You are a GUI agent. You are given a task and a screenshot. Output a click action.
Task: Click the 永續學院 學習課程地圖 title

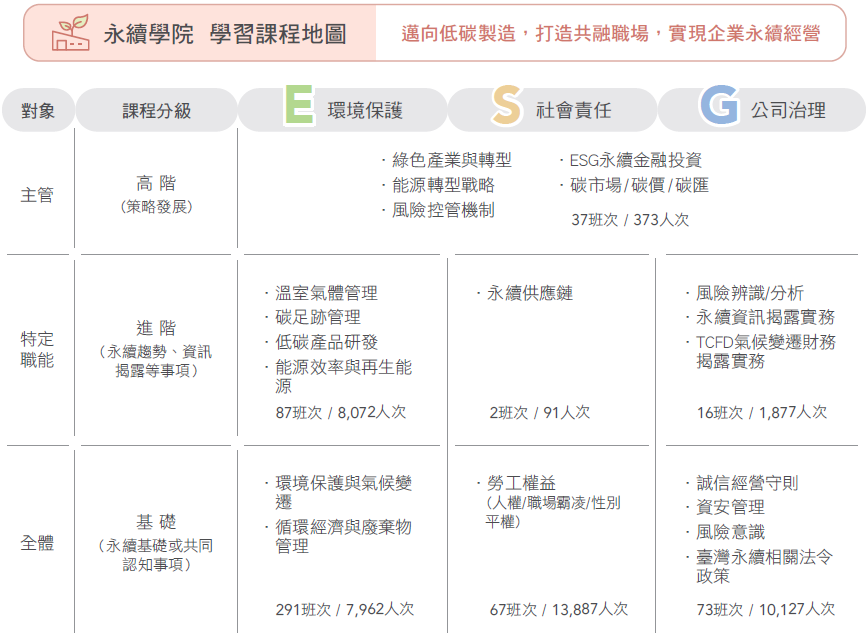click(225, 34)
